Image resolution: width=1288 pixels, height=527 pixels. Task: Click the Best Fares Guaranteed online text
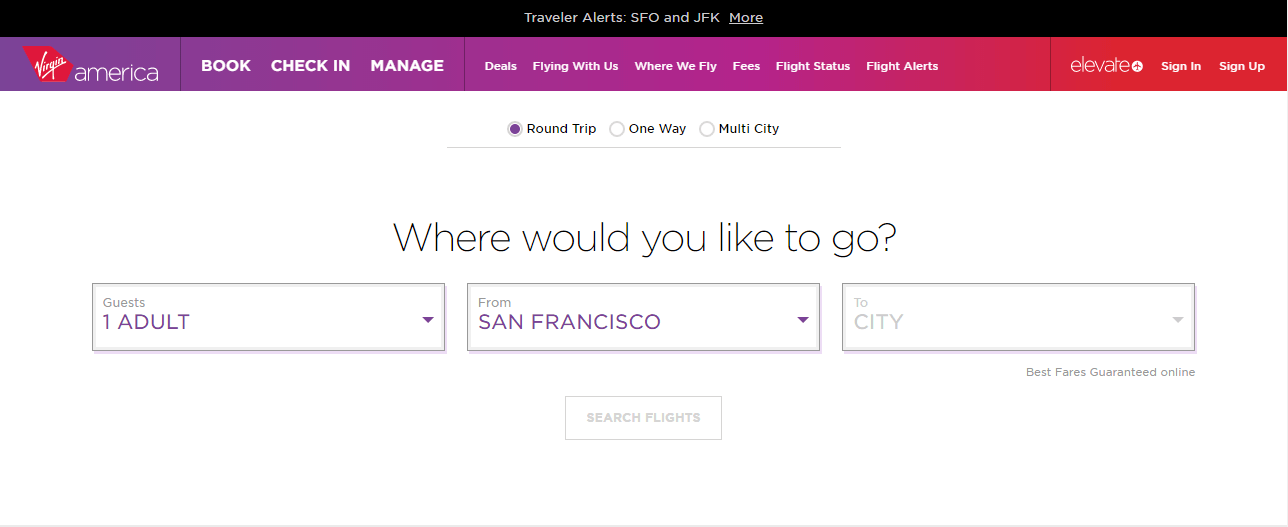(x=1110, y=372)
